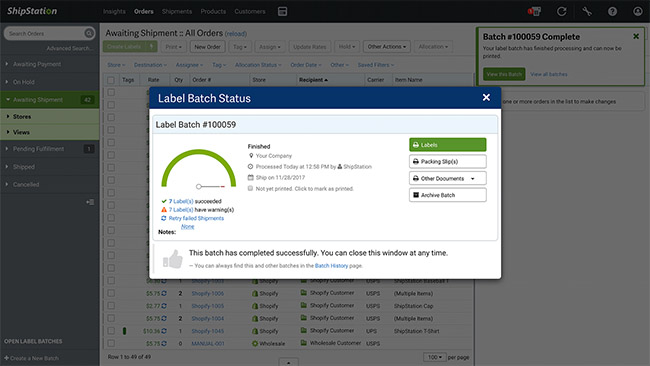Click the green Labels print button

pos(448,145)
